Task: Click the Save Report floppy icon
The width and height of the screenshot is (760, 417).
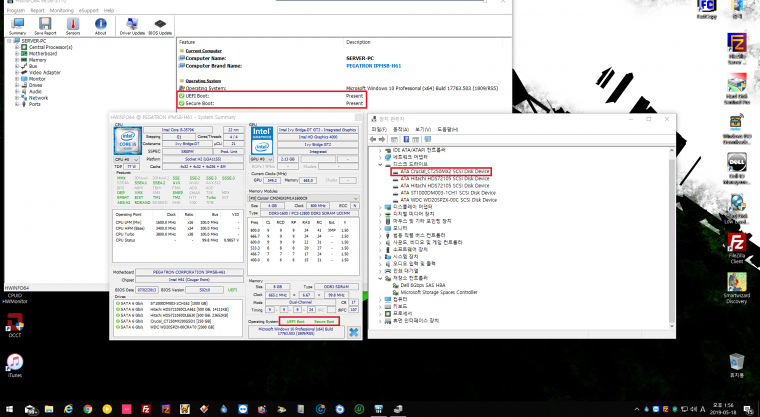Action: tap(45, 26)
